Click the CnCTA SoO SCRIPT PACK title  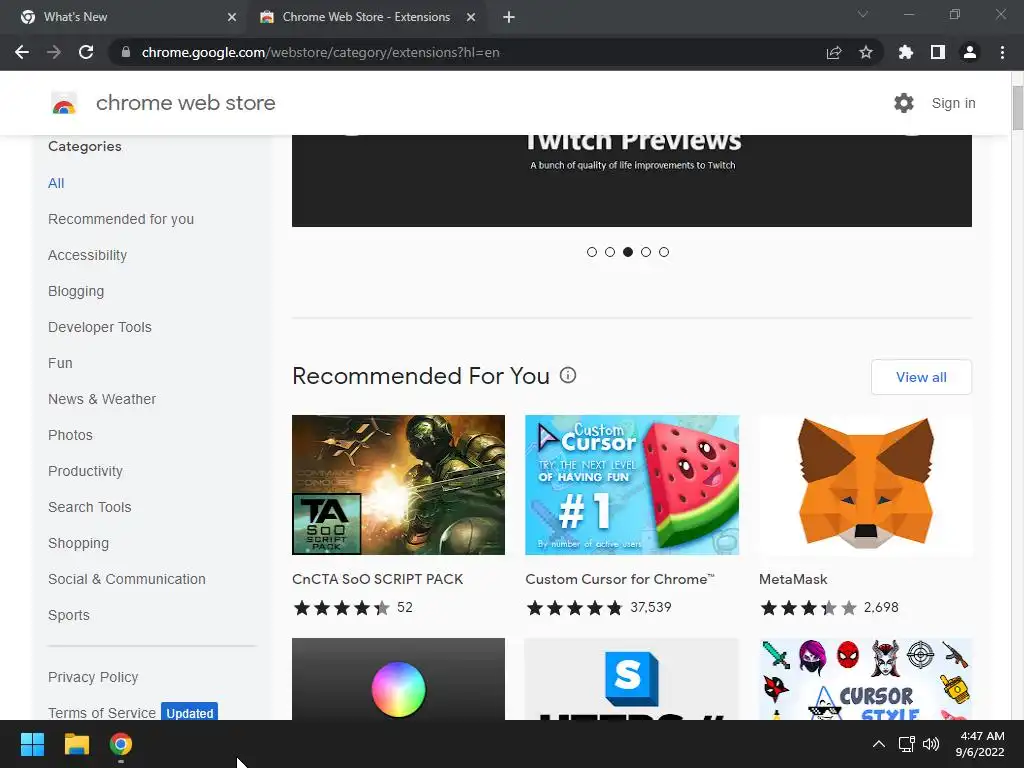(377, 579)
